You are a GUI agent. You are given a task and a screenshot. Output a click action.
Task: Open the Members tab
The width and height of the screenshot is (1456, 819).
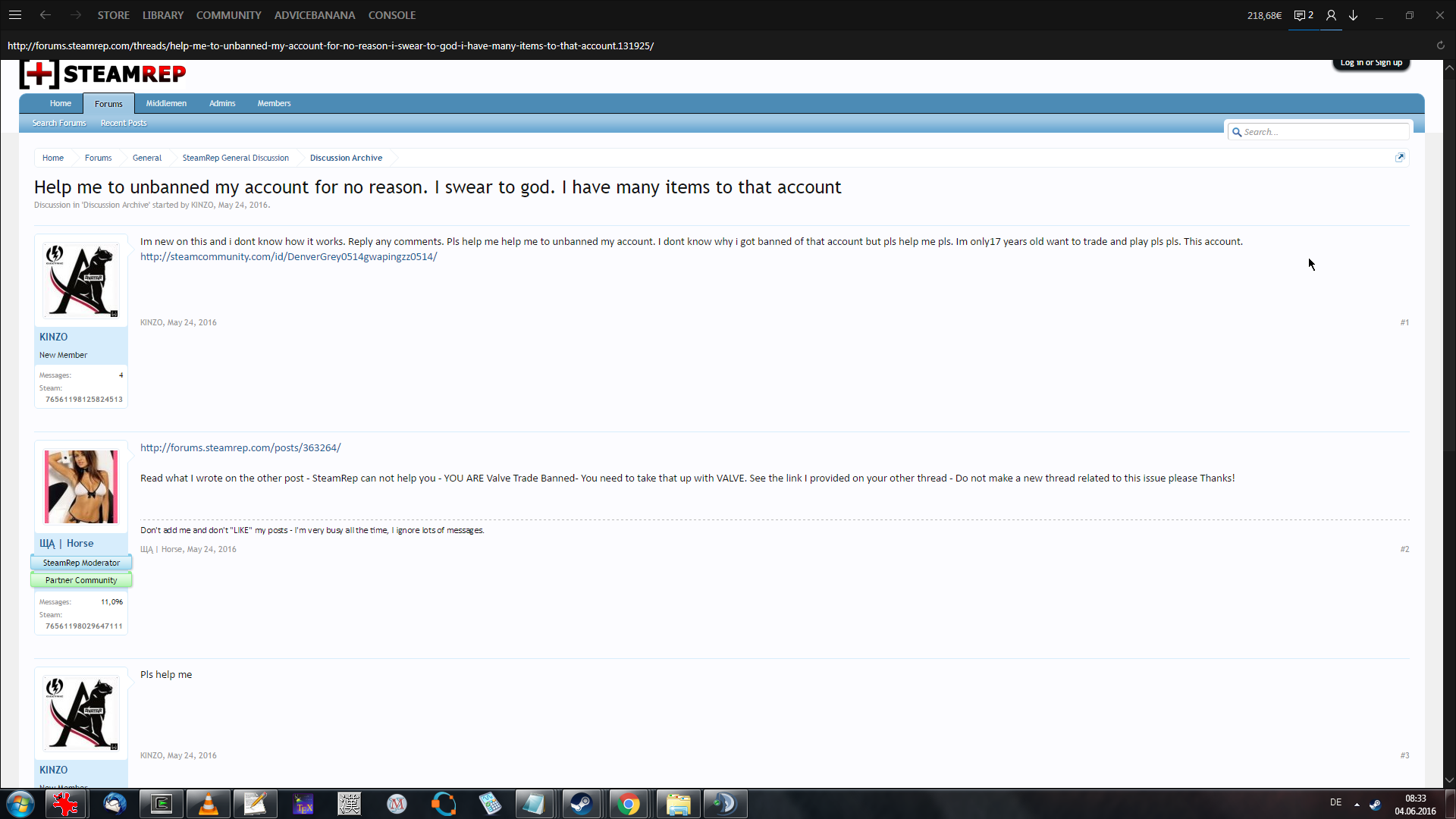point(274,103)
